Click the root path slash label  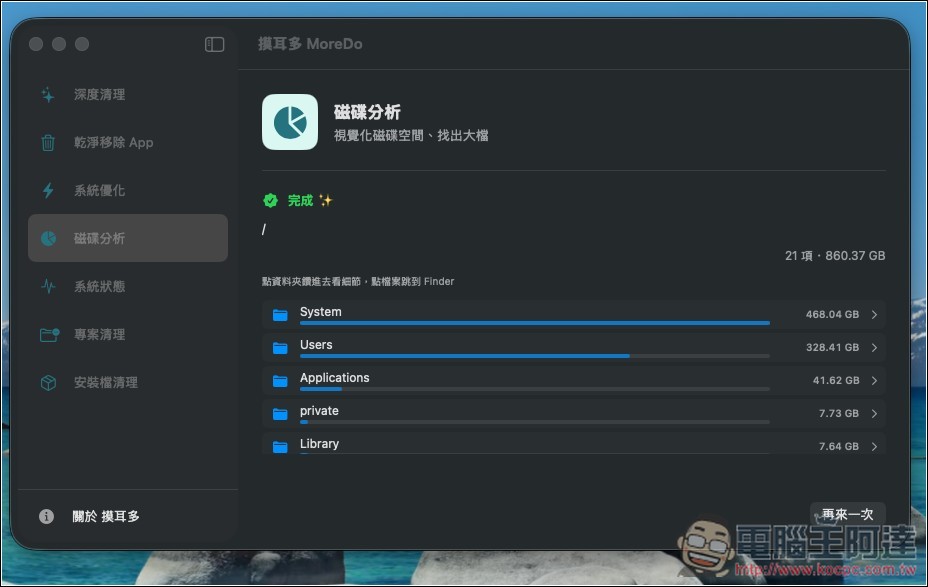coord(264,230)
